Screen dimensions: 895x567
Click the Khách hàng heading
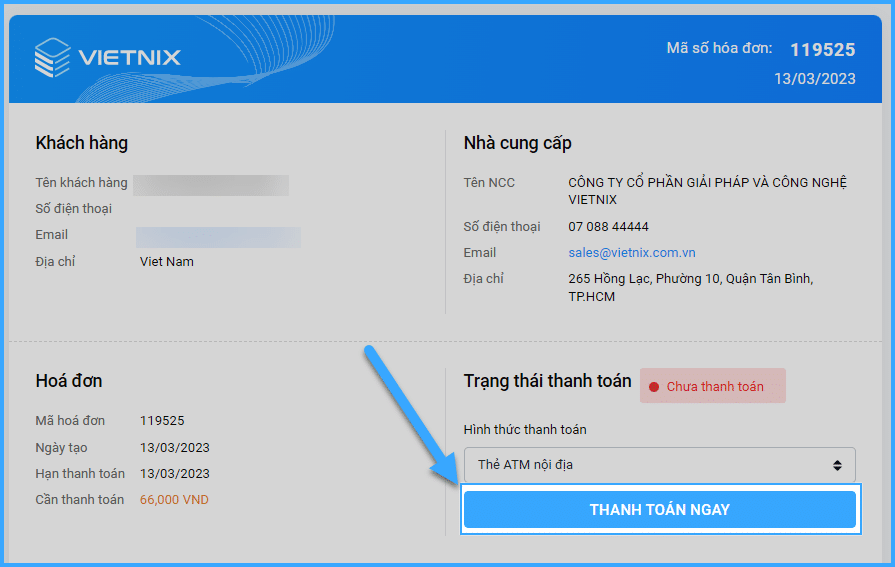point(82,143)
